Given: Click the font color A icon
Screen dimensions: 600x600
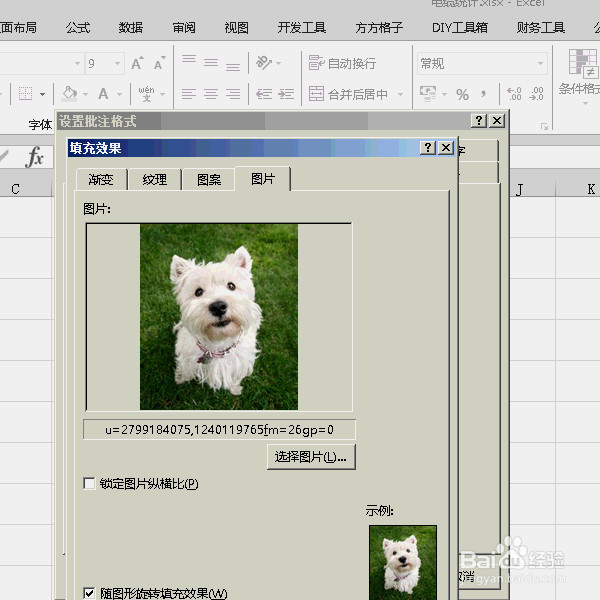Looking at the screenshot, I should click(103, 94).
